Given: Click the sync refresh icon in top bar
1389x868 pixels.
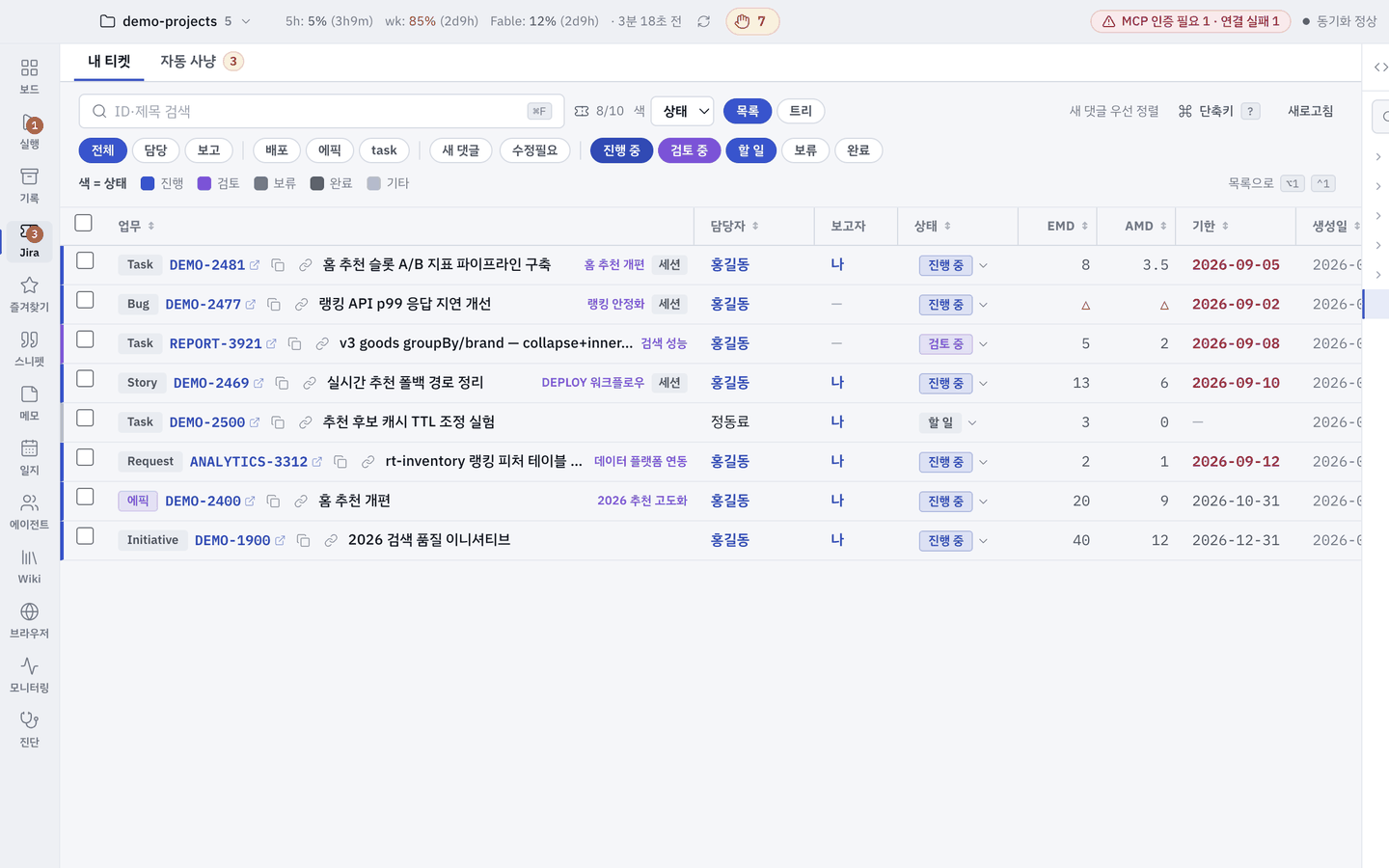Looking at the screenshot, I should coord(704,21).
